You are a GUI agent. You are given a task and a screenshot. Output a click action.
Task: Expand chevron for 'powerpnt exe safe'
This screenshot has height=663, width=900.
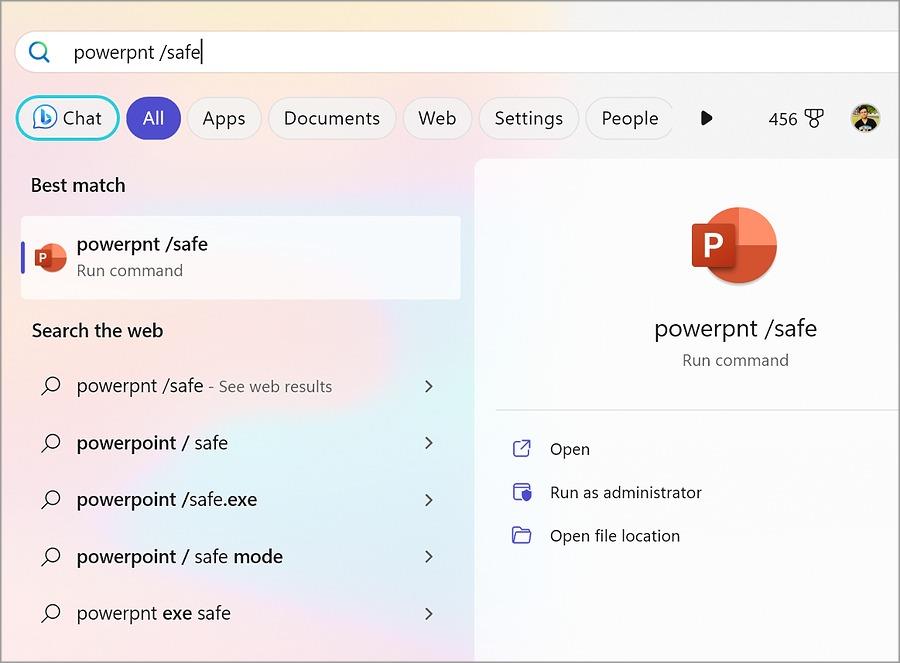(429, 614)
